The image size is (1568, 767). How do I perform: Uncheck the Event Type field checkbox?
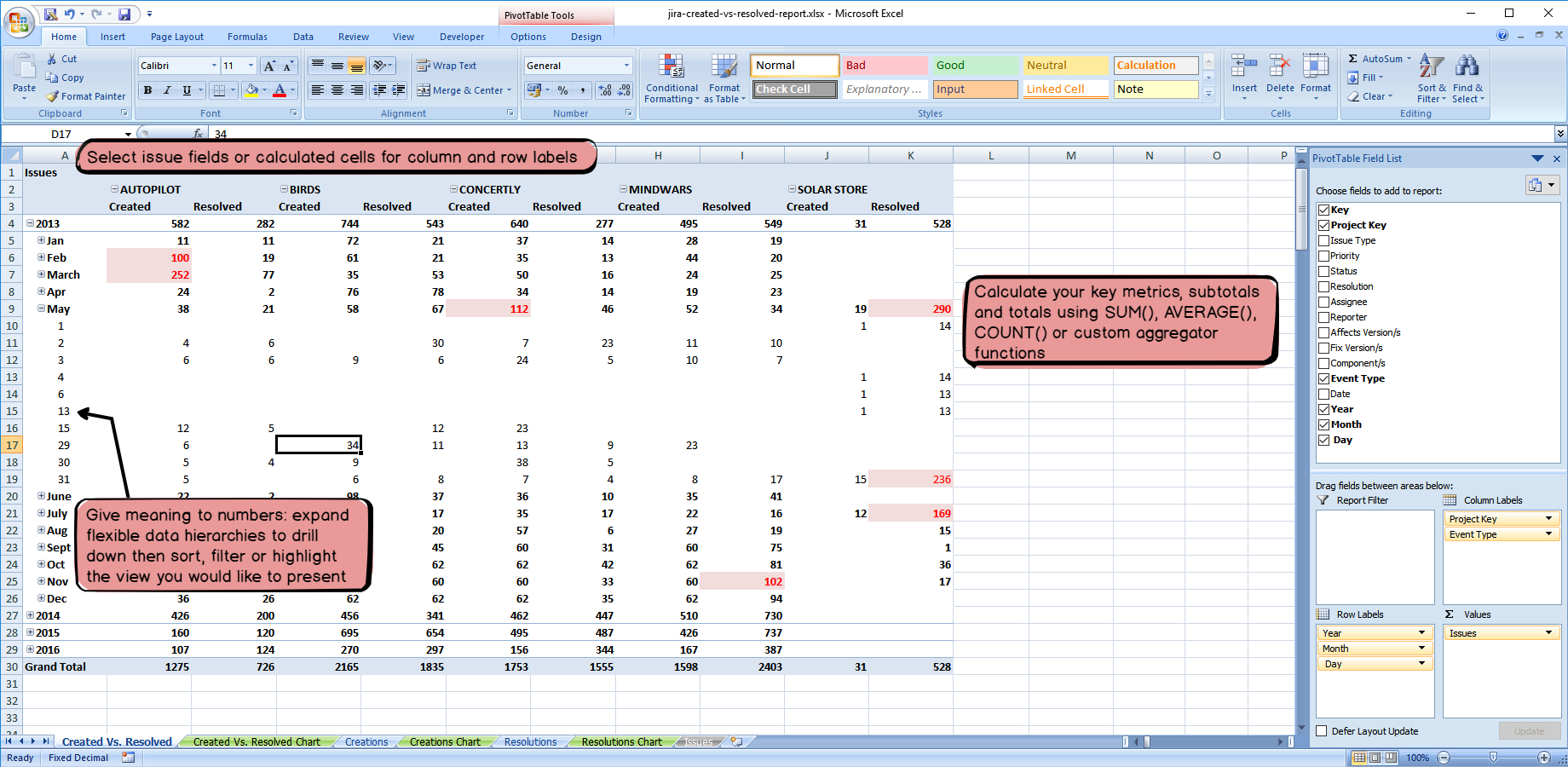[x=1323, y=378]
